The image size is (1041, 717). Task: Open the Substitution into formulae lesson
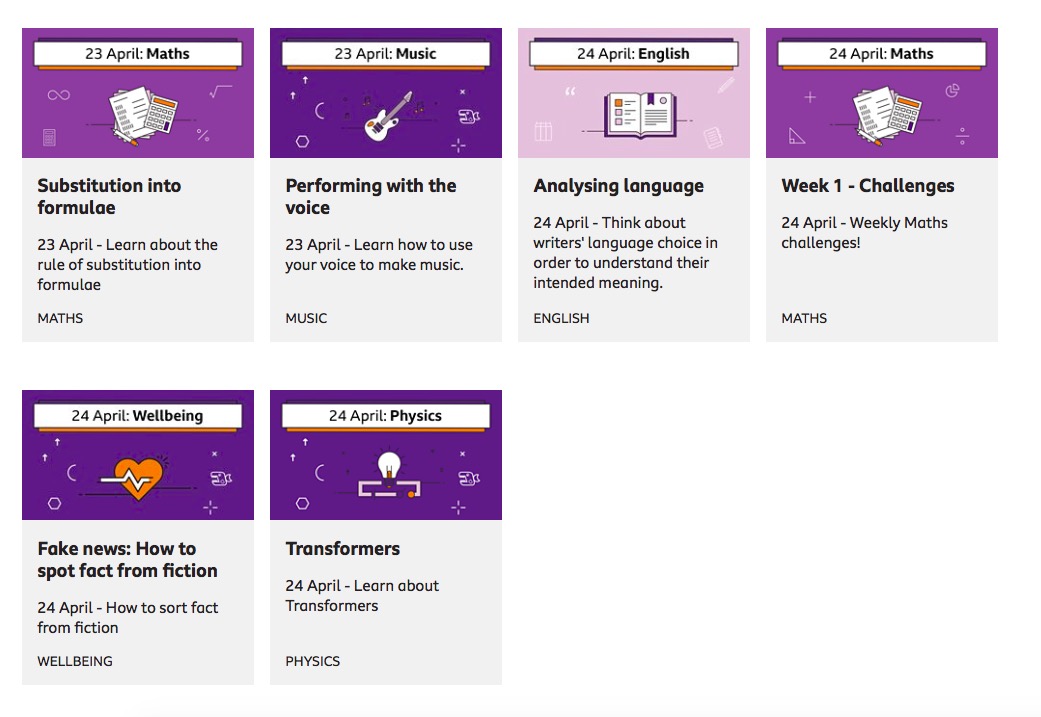[109, 197]
